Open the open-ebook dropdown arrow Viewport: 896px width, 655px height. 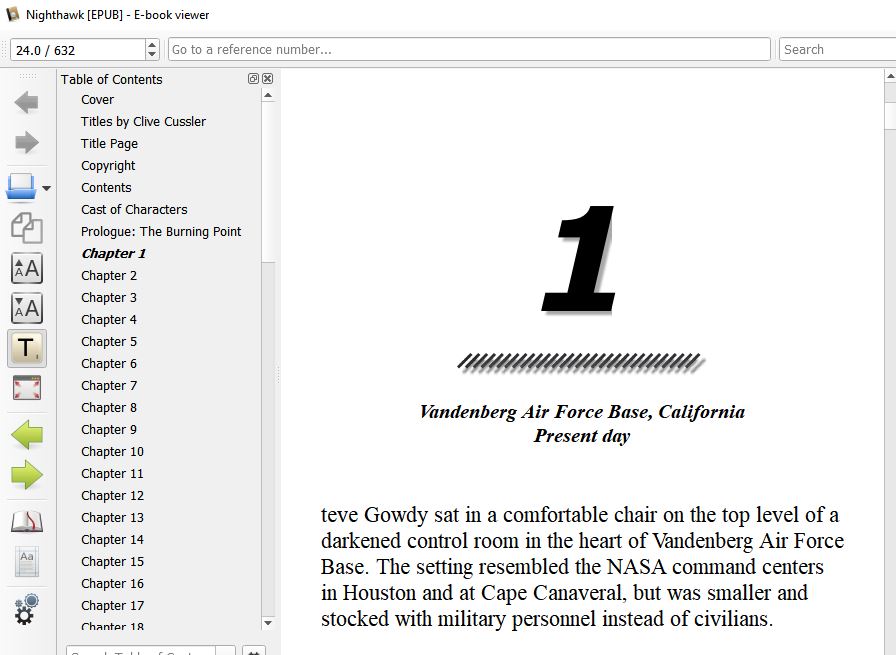[46, 188]
